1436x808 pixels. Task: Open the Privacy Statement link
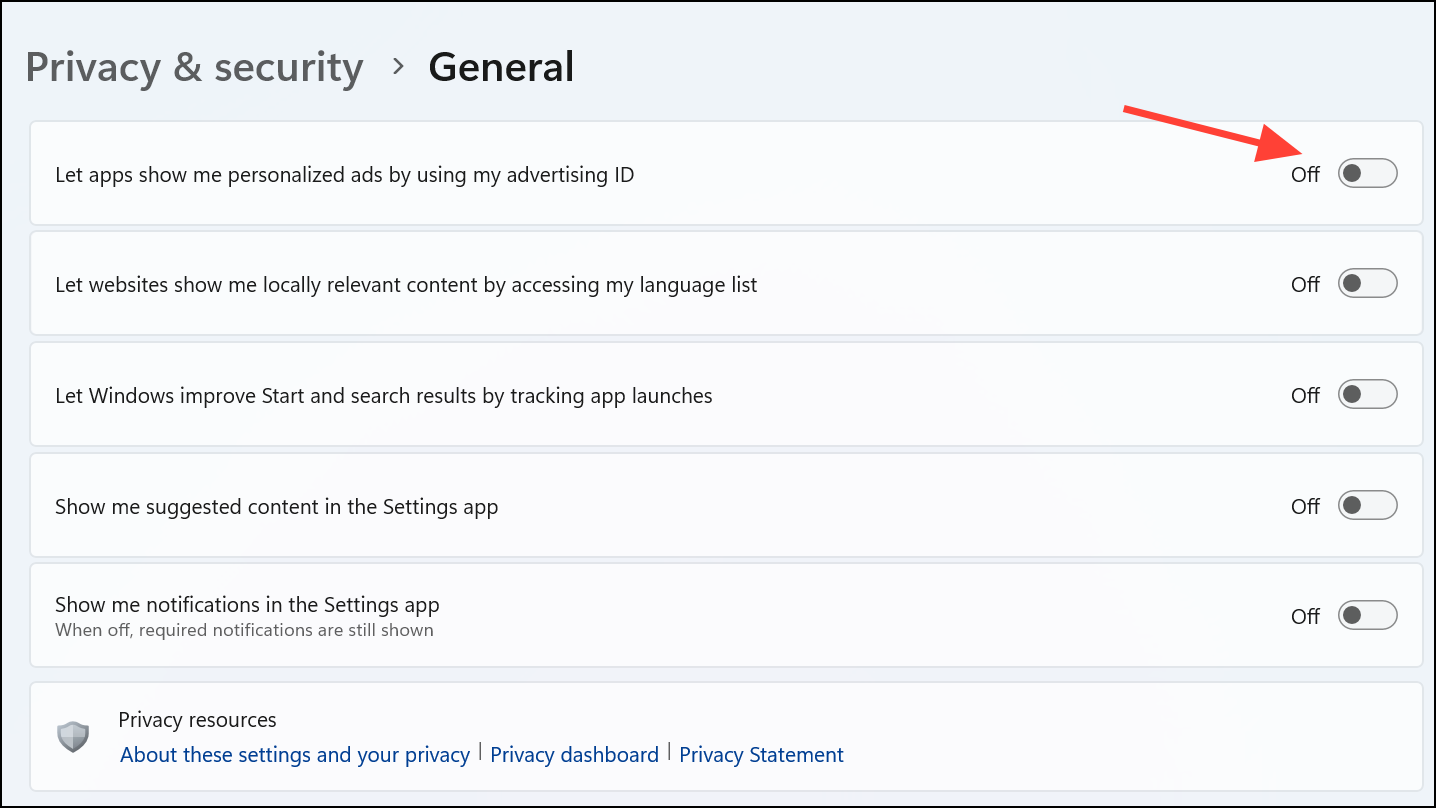point(761,755)
